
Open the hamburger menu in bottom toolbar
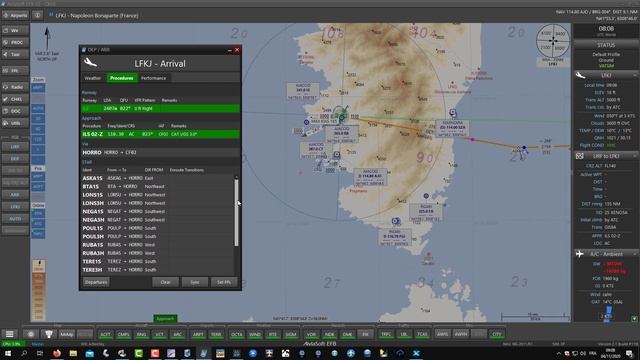(9, 334)
